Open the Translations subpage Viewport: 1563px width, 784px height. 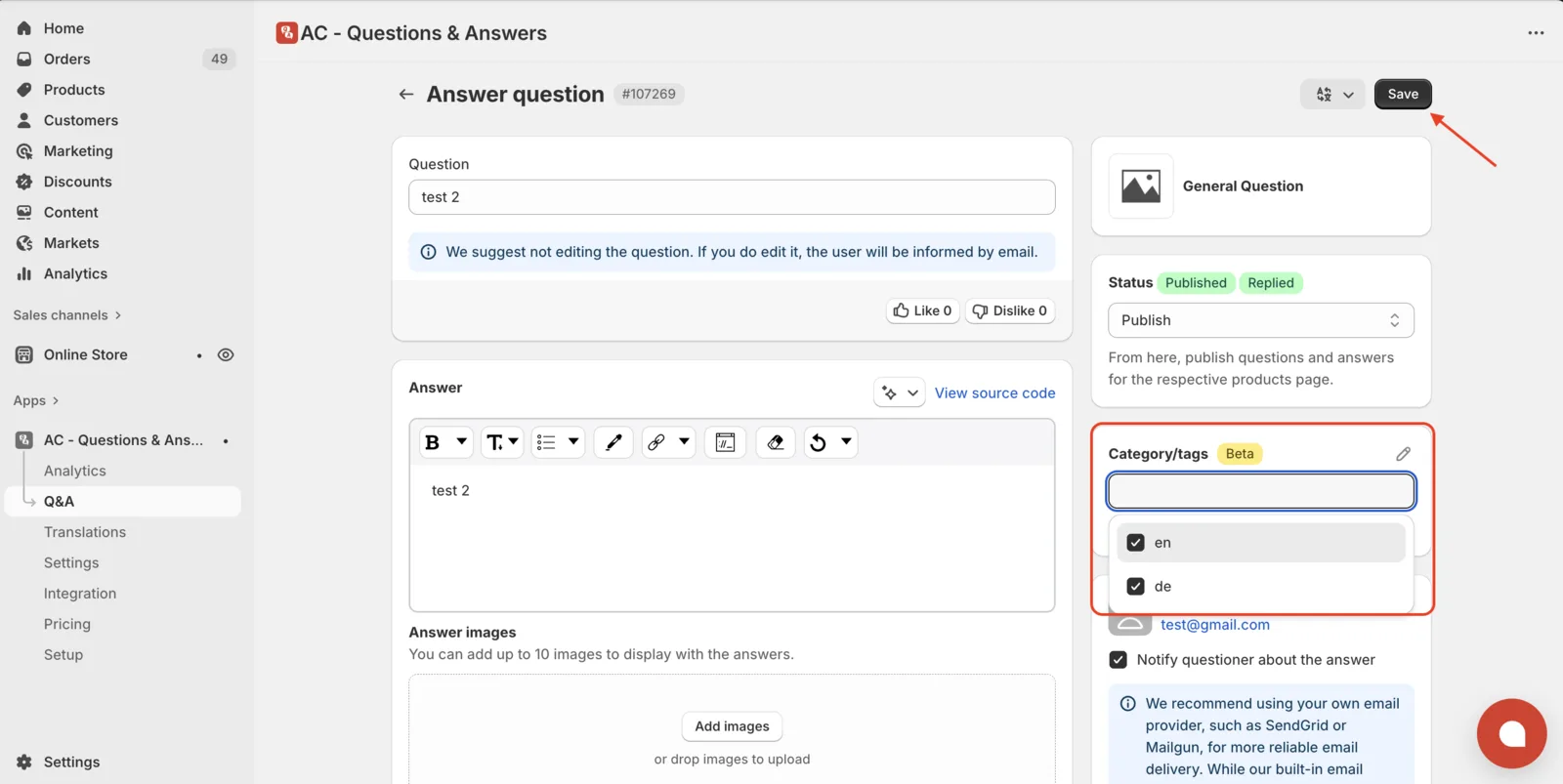(85, 532)
